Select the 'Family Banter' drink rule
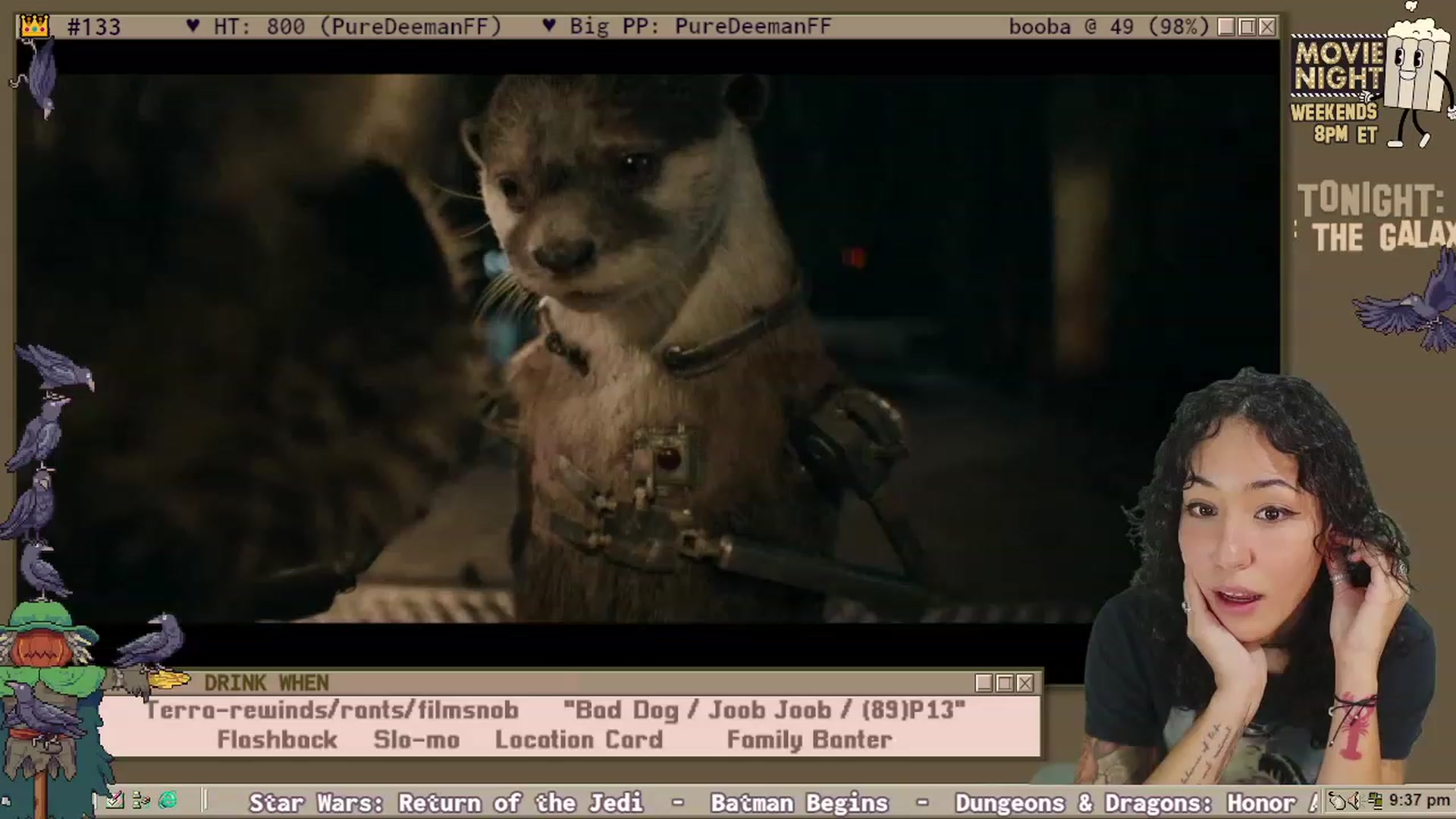This screenshot has width=1456, height=819. coord(809,739)
